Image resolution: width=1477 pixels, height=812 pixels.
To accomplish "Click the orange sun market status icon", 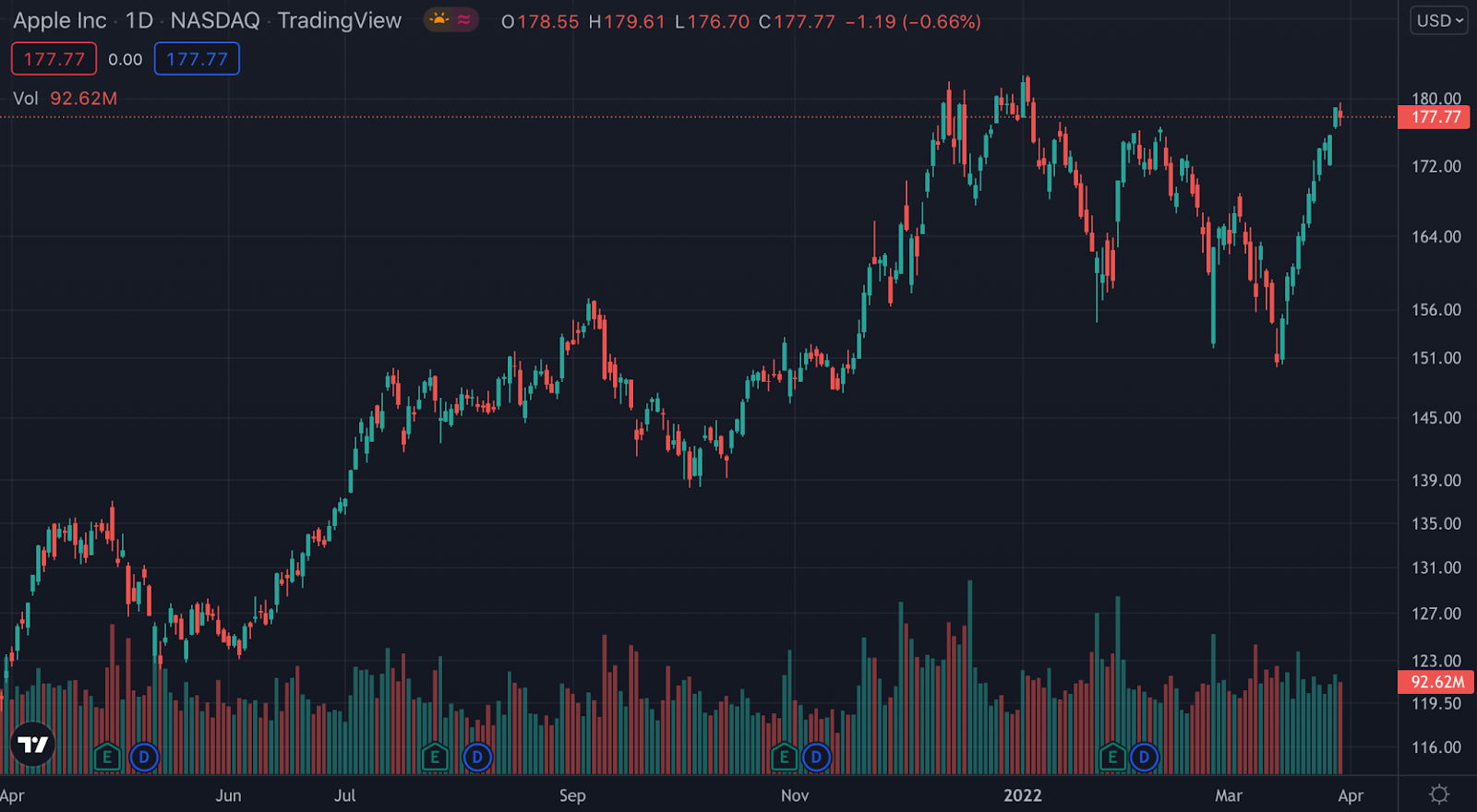I will pos(438,19).
